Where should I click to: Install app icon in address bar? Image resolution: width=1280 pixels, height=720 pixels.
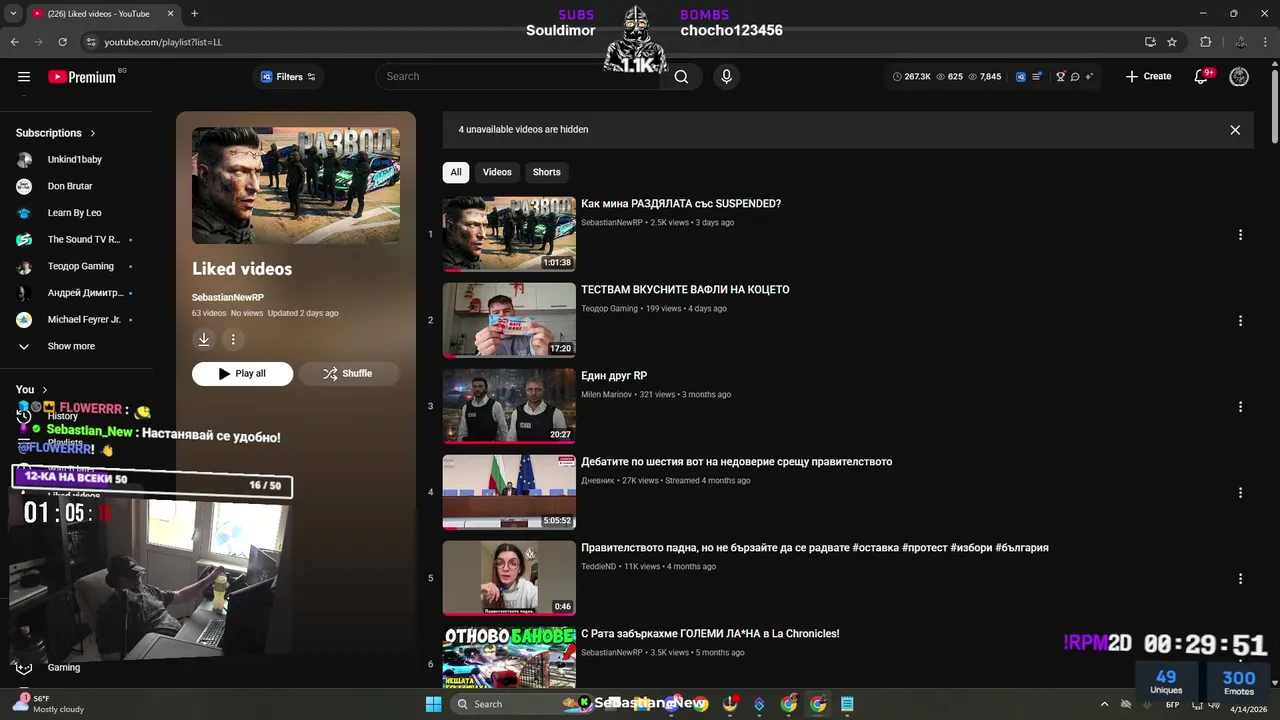(x=1150, y=42)
